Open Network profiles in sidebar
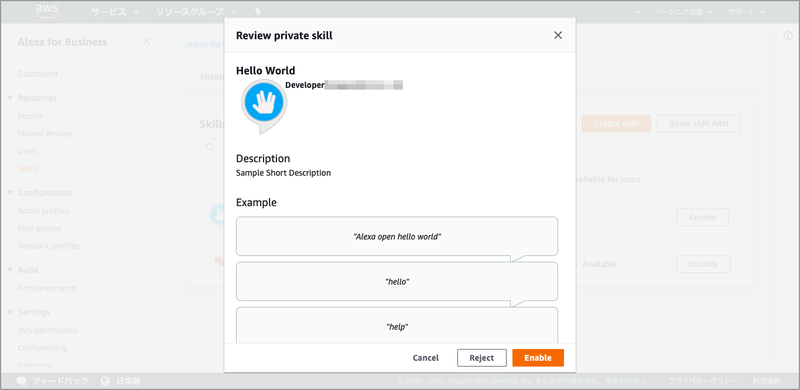Screen dimensions: 800x390 click(x=48, y=246)
